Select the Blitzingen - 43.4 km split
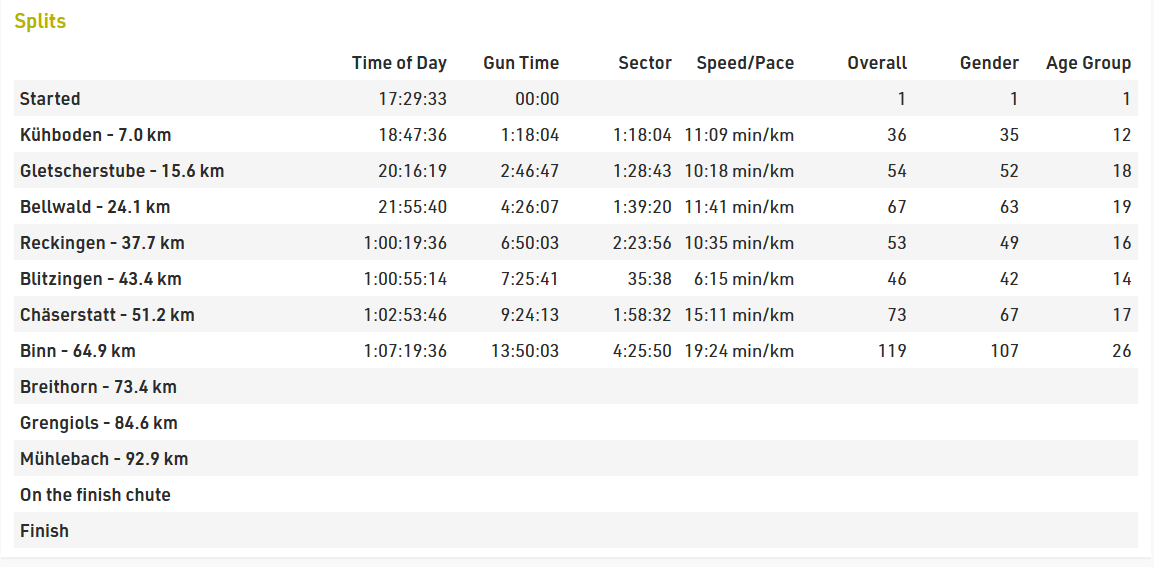 click(576, 279)
